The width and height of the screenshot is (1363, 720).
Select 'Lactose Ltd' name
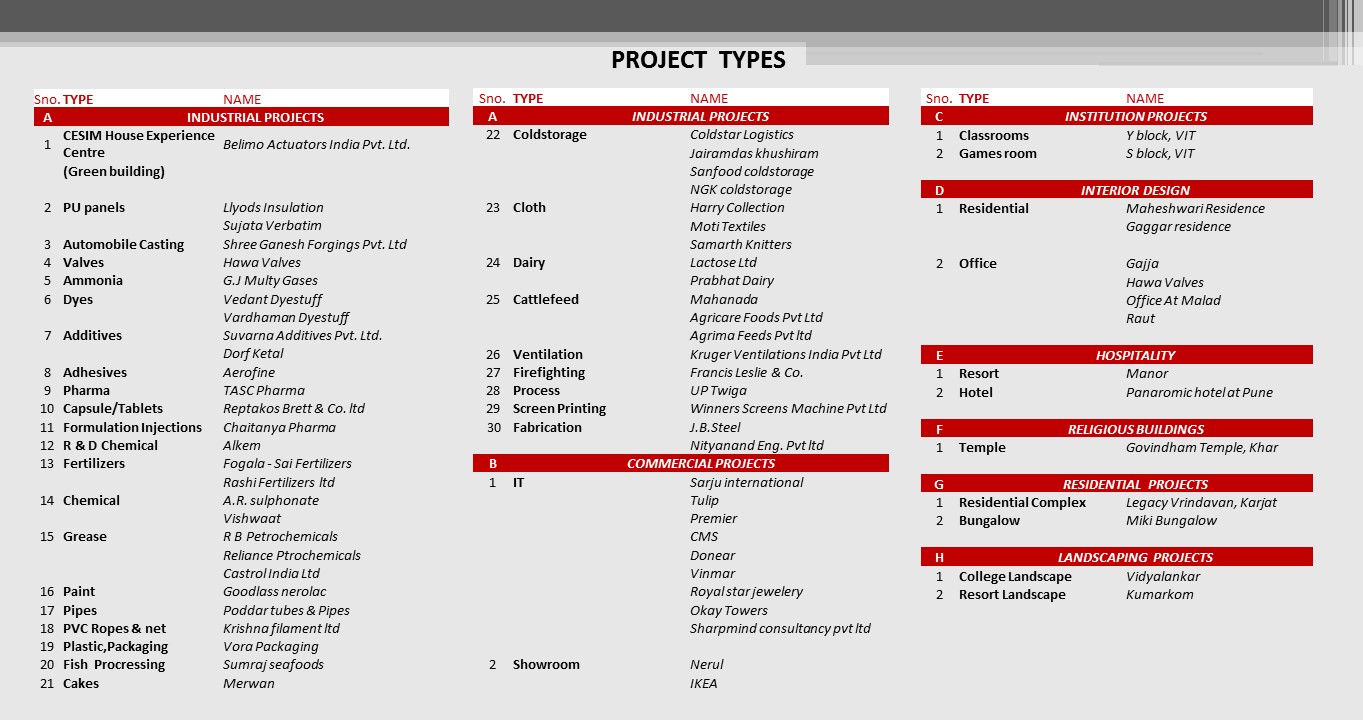point(723,263)
